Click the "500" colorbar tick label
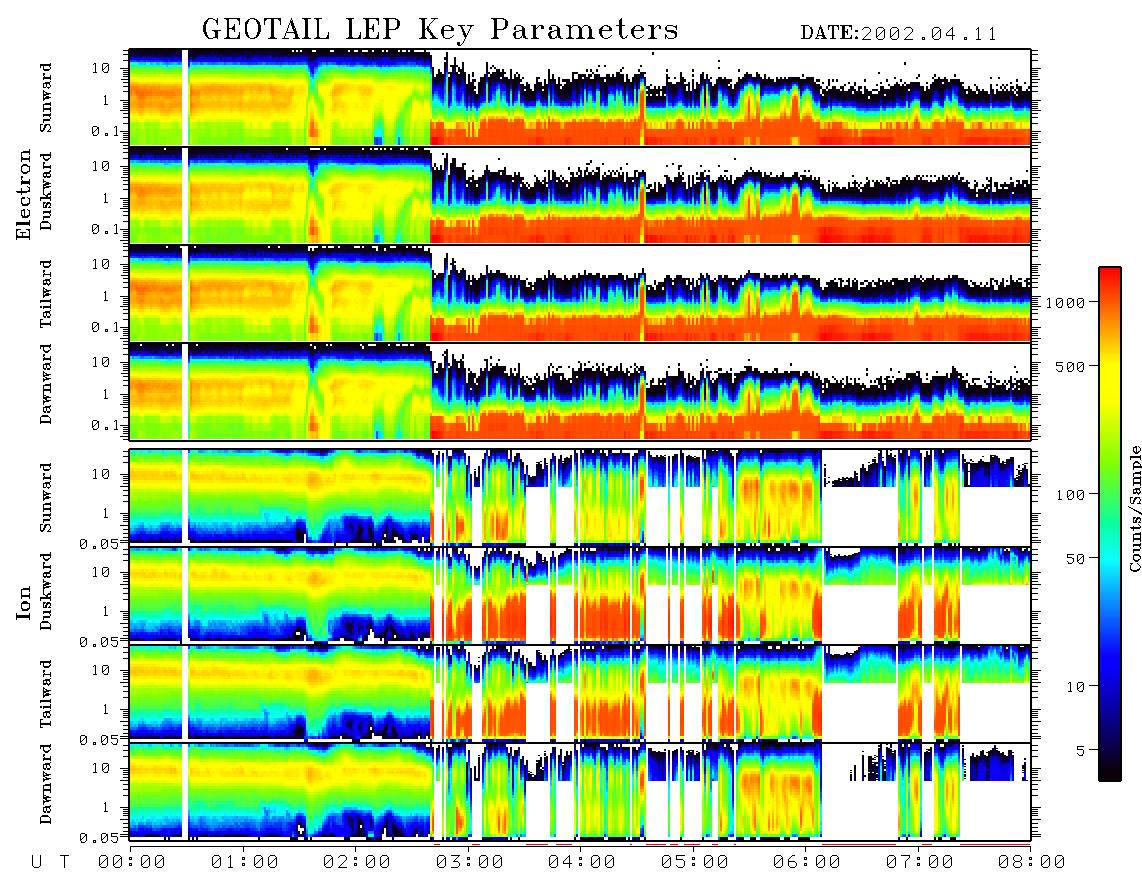 1070,366
